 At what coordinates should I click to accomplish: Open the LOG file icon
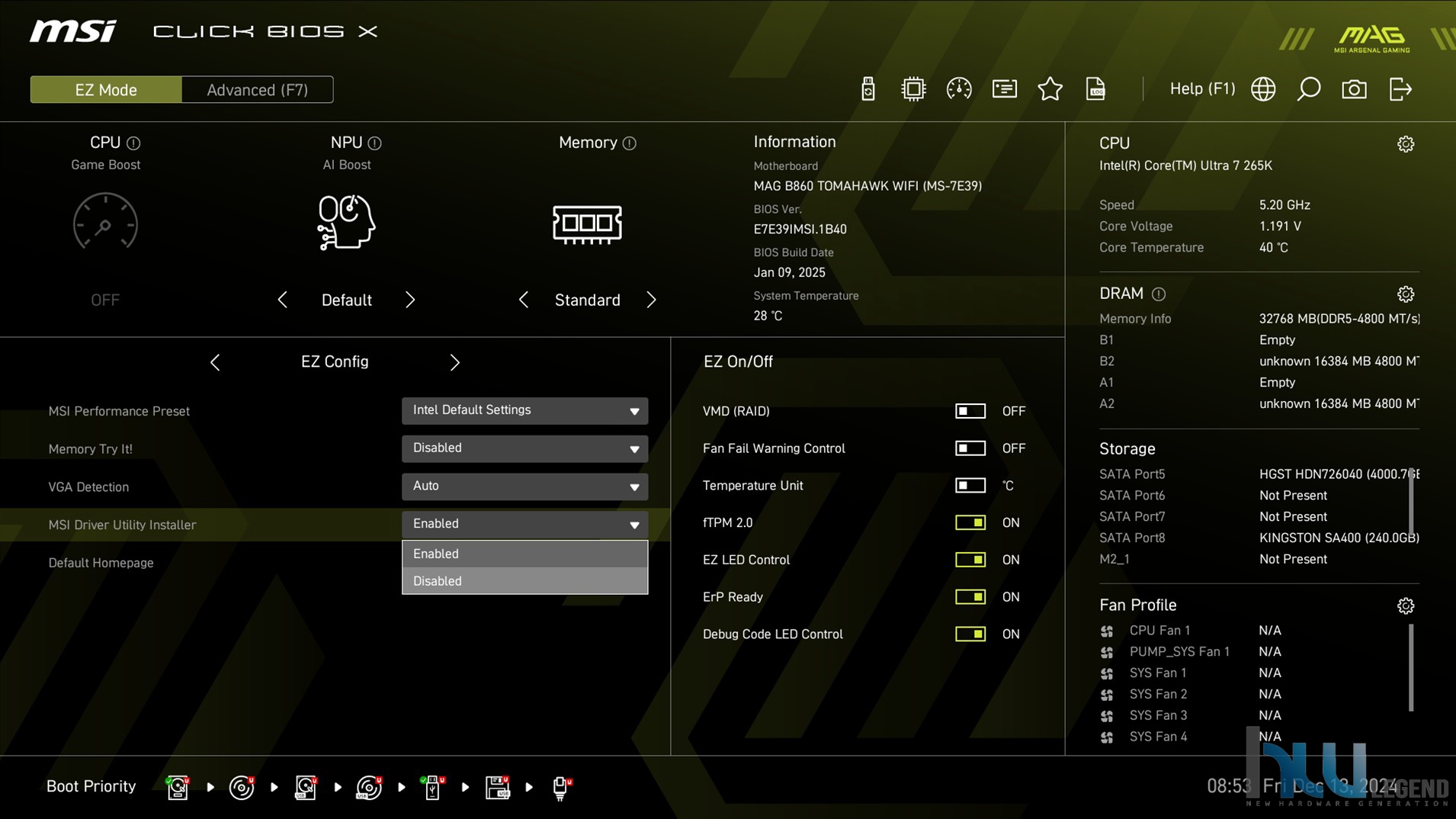click(x=1095, y=89)
